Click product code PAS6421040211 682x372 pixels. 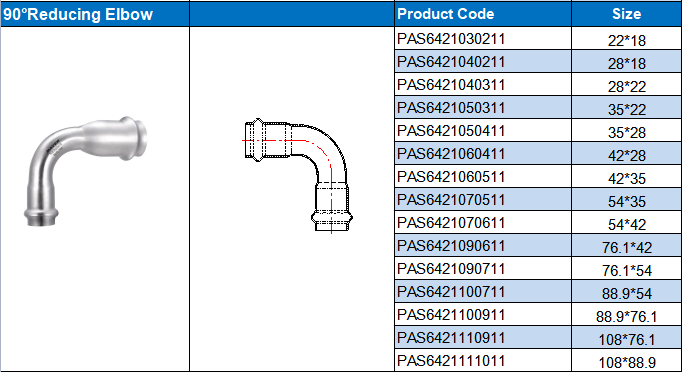[x=483, y=62]
